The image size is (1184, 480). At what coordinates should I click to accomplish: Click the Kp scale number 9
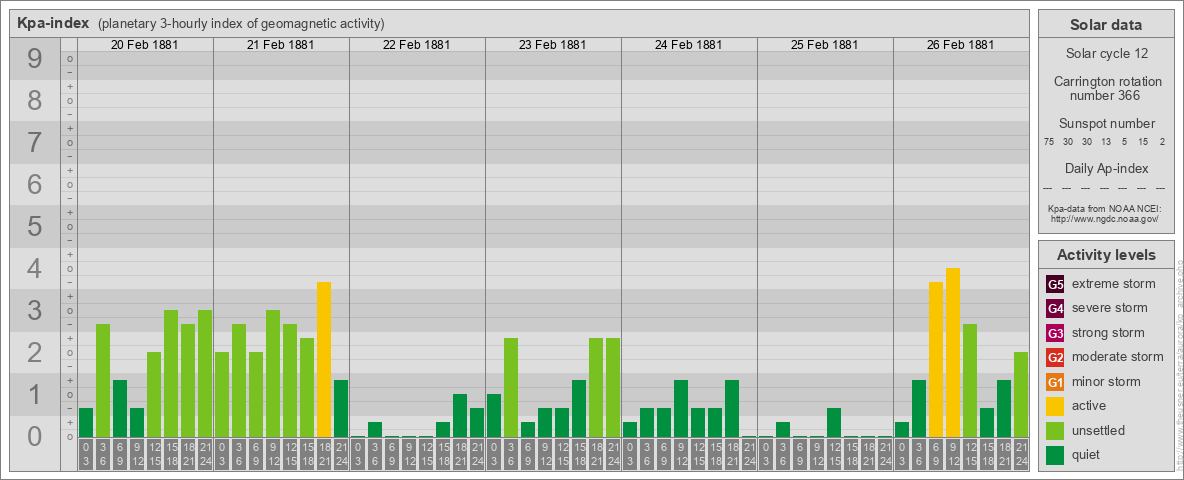35,59
